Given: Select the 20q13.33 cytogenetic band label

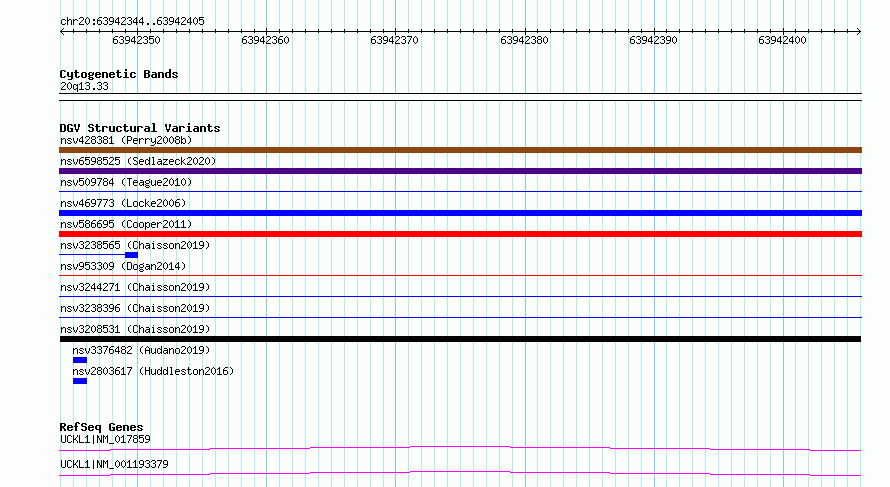Looking at the screenshot, I should point(84,86).
